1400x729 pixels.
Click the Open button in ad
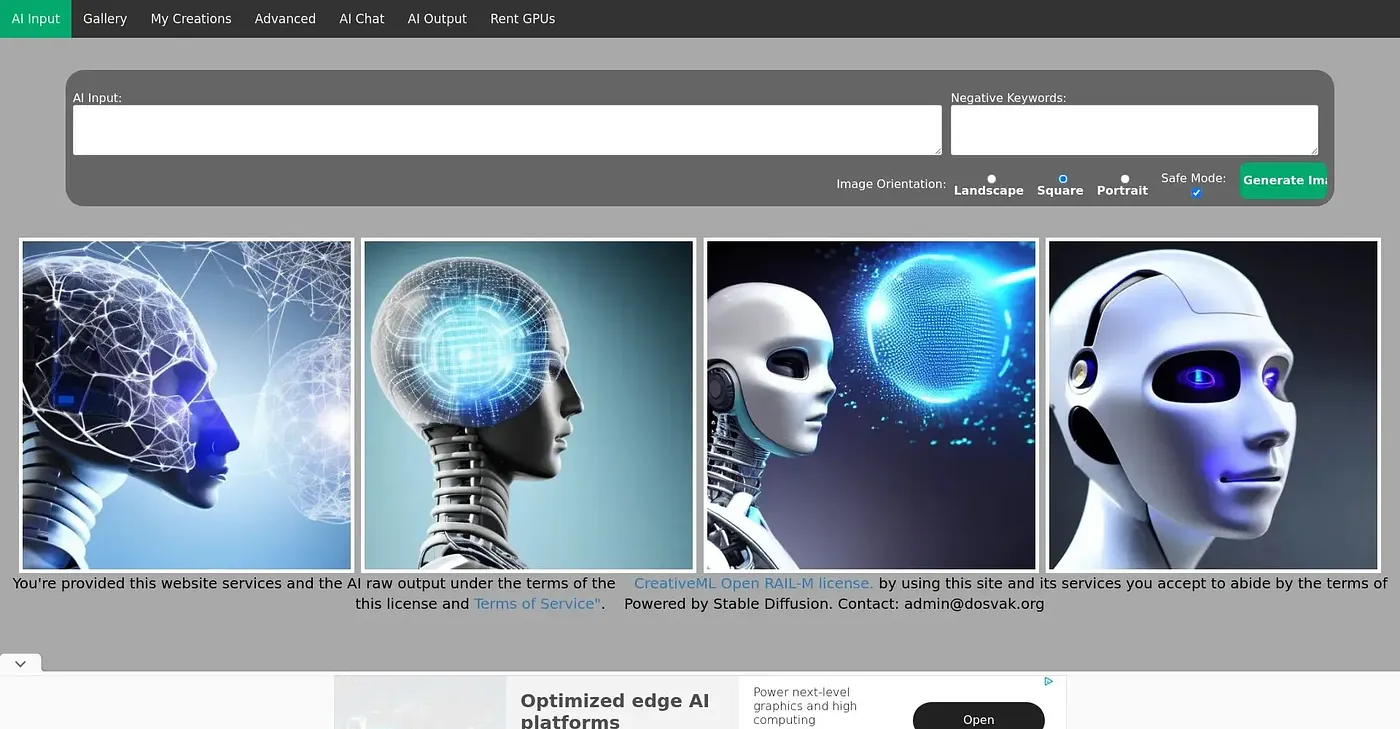[979, 718]
